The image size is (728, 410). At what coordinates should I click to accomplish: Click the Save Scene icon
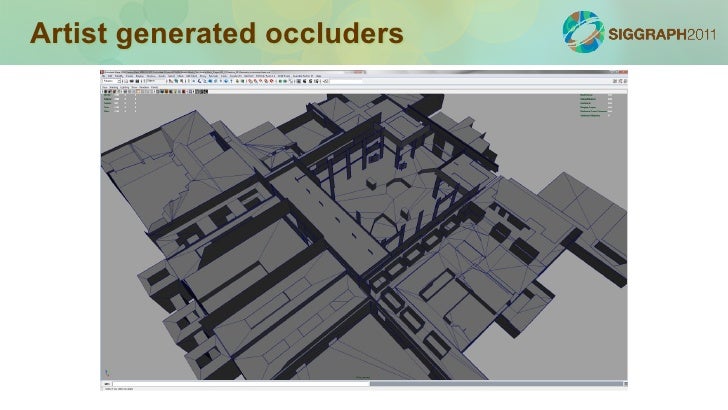pos(137,81)
